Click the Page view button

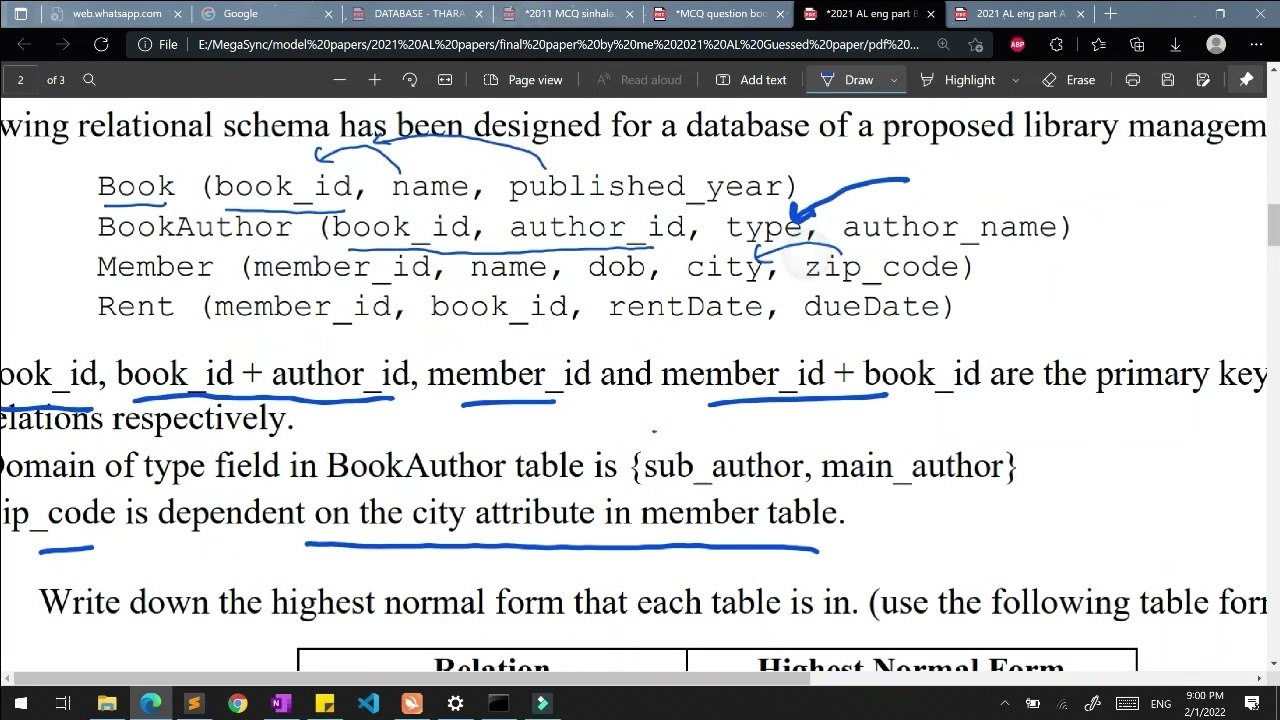[x=523, y=80]
